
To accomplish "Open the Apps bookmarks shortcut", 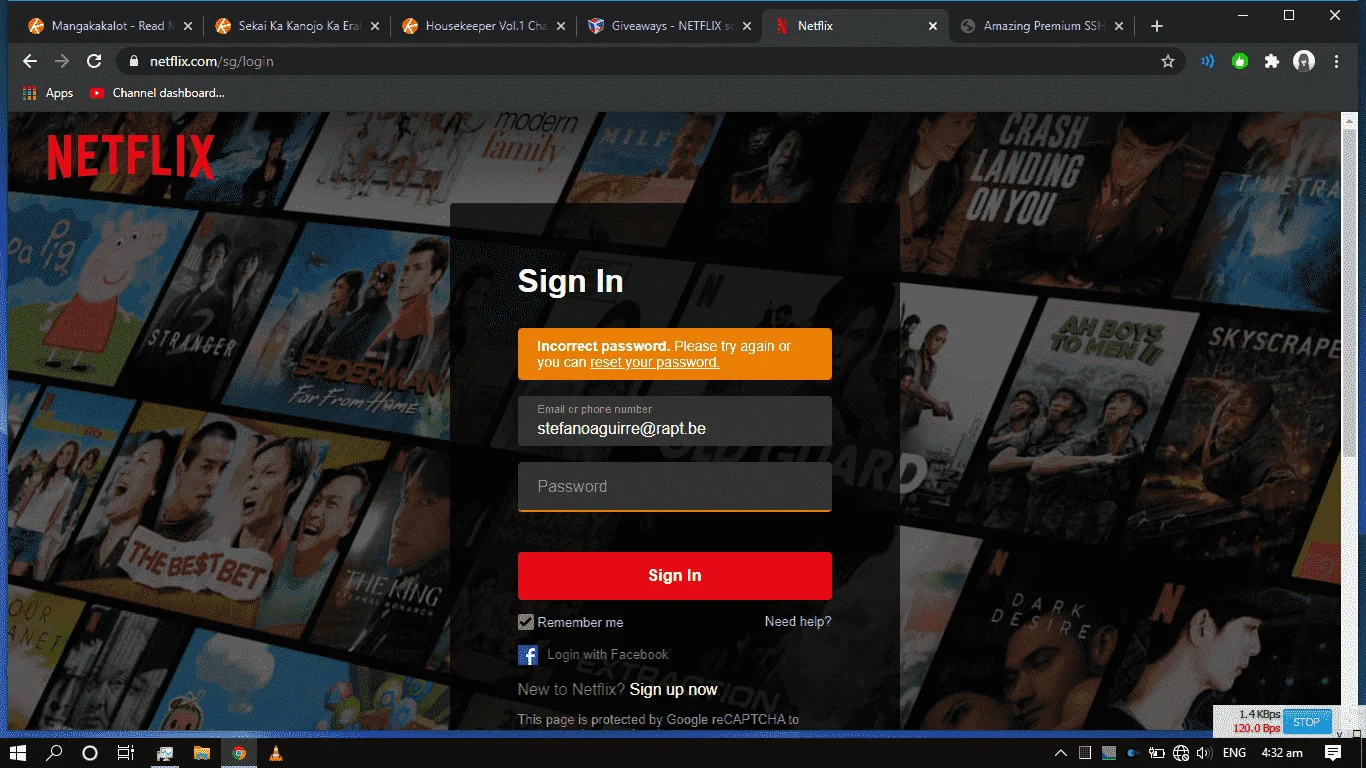I will (48, 93).
